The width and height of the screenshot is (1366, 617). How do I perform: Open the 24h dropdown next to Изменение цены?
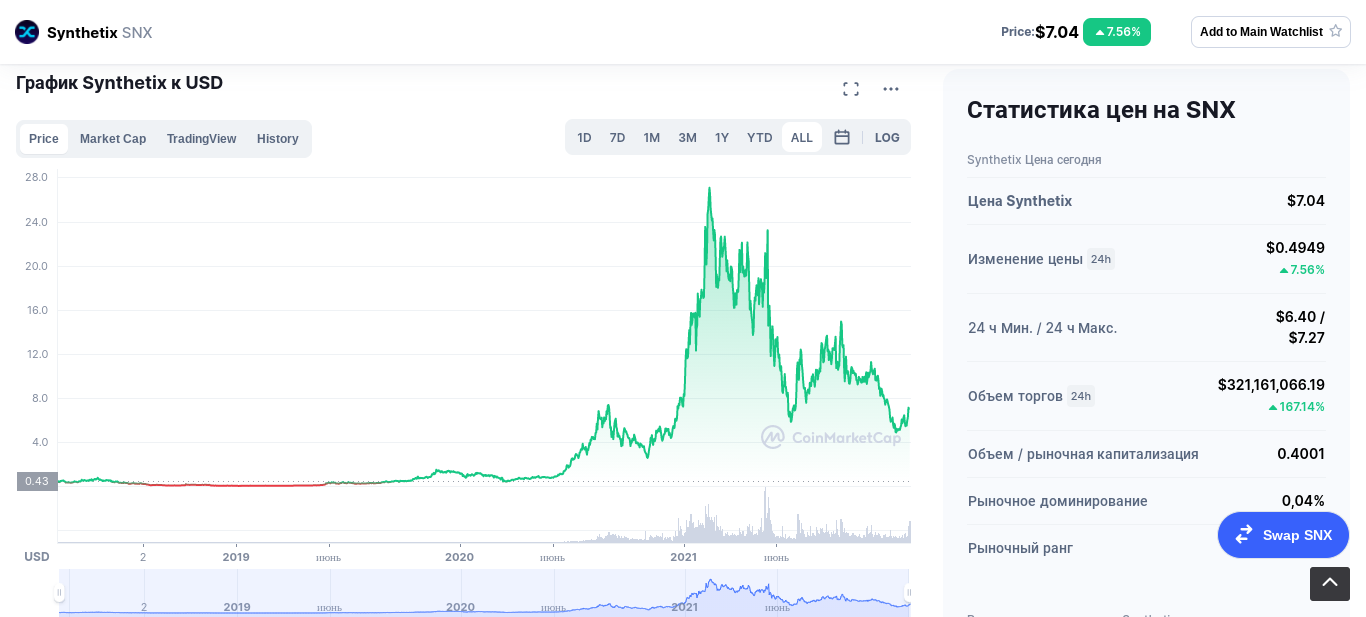click(x=1101, y=259)
